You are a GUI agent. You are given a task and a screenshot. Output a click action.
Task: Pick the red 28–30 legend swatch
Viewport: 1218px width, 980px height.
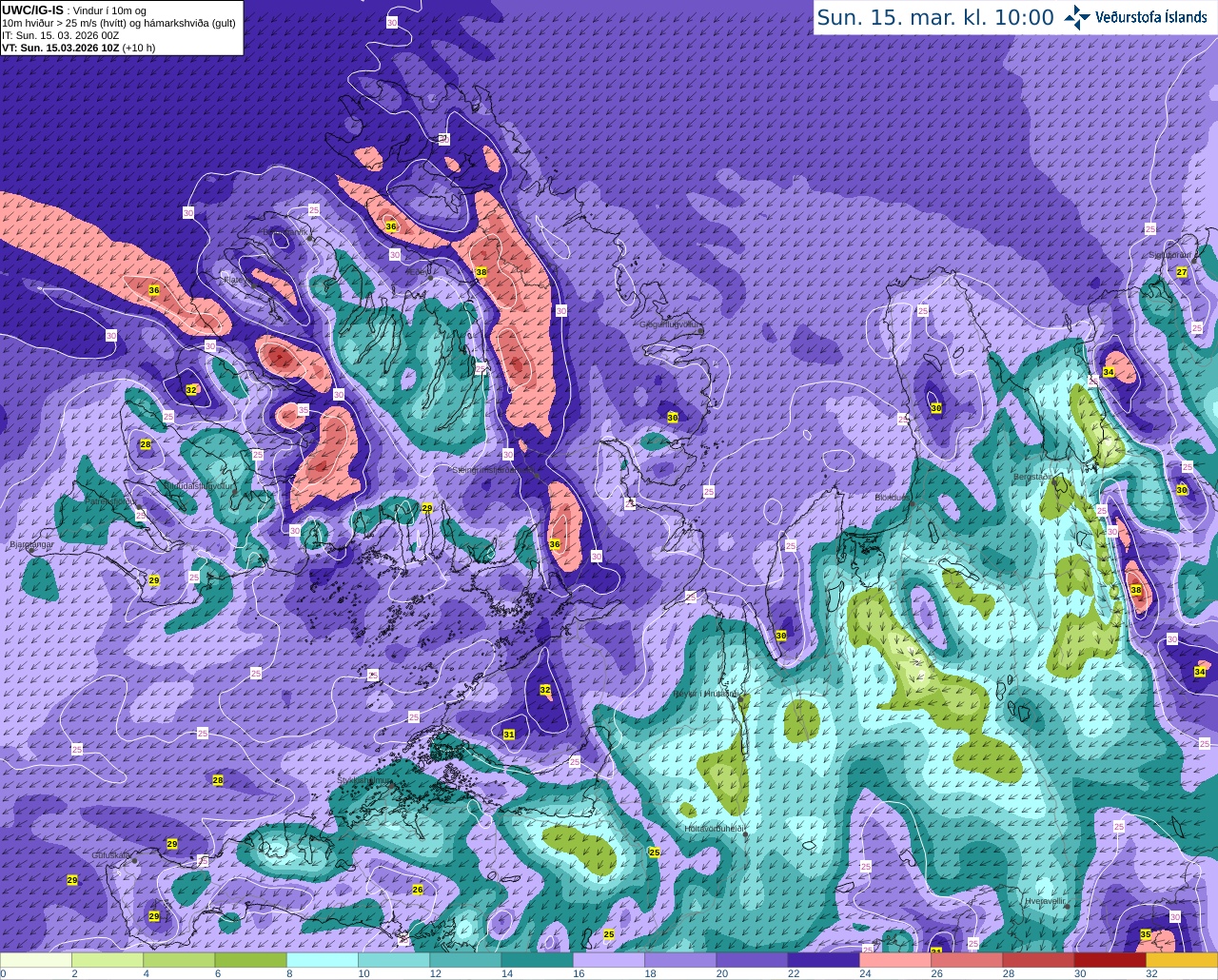click(1038, 960)
